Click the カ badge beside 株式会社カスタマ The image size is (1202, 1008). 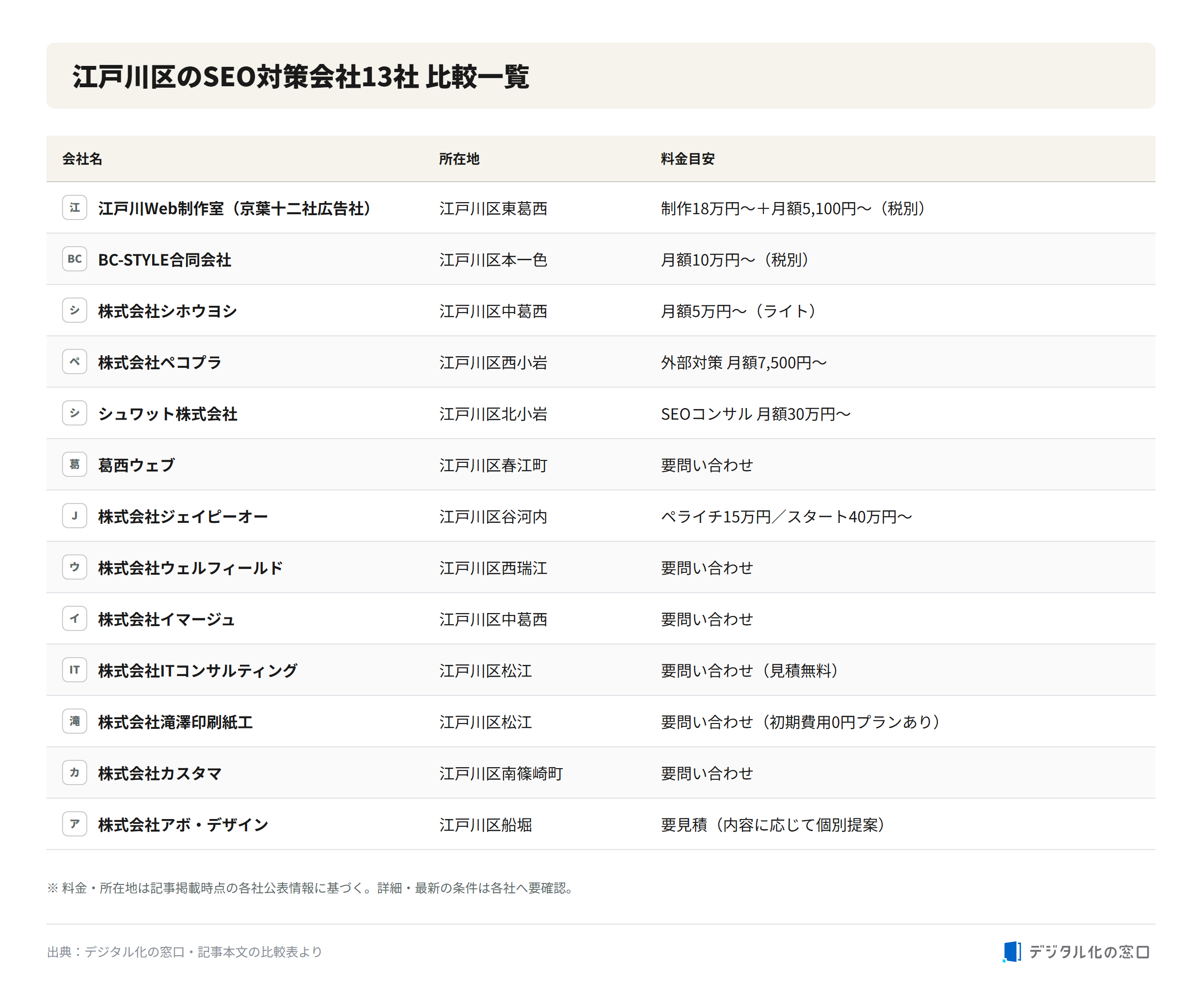75,773
